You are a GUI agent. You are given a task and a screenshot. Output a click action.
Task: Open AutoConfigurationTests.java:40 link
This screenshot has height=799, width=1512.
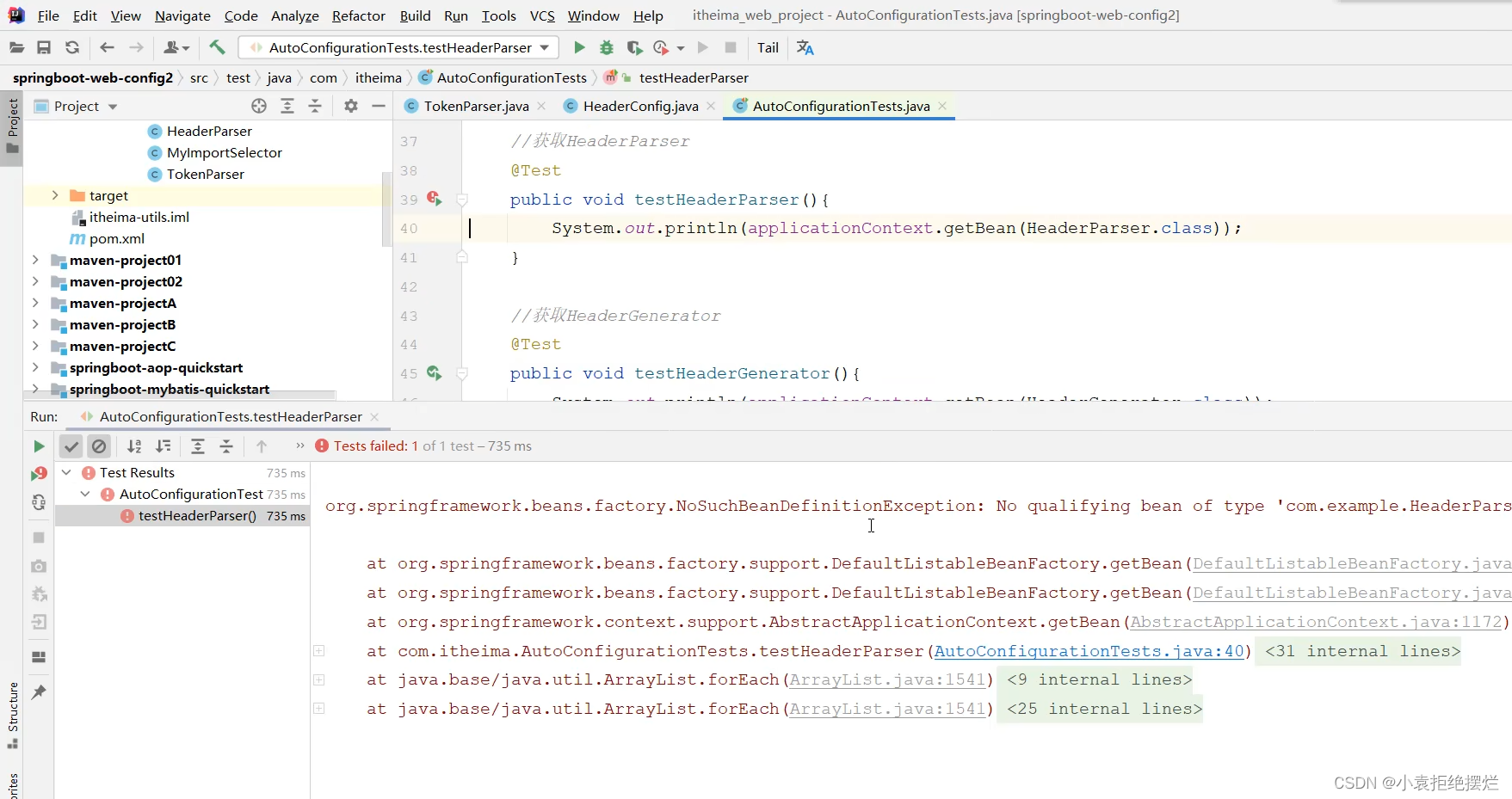[x=1089, y=651]
